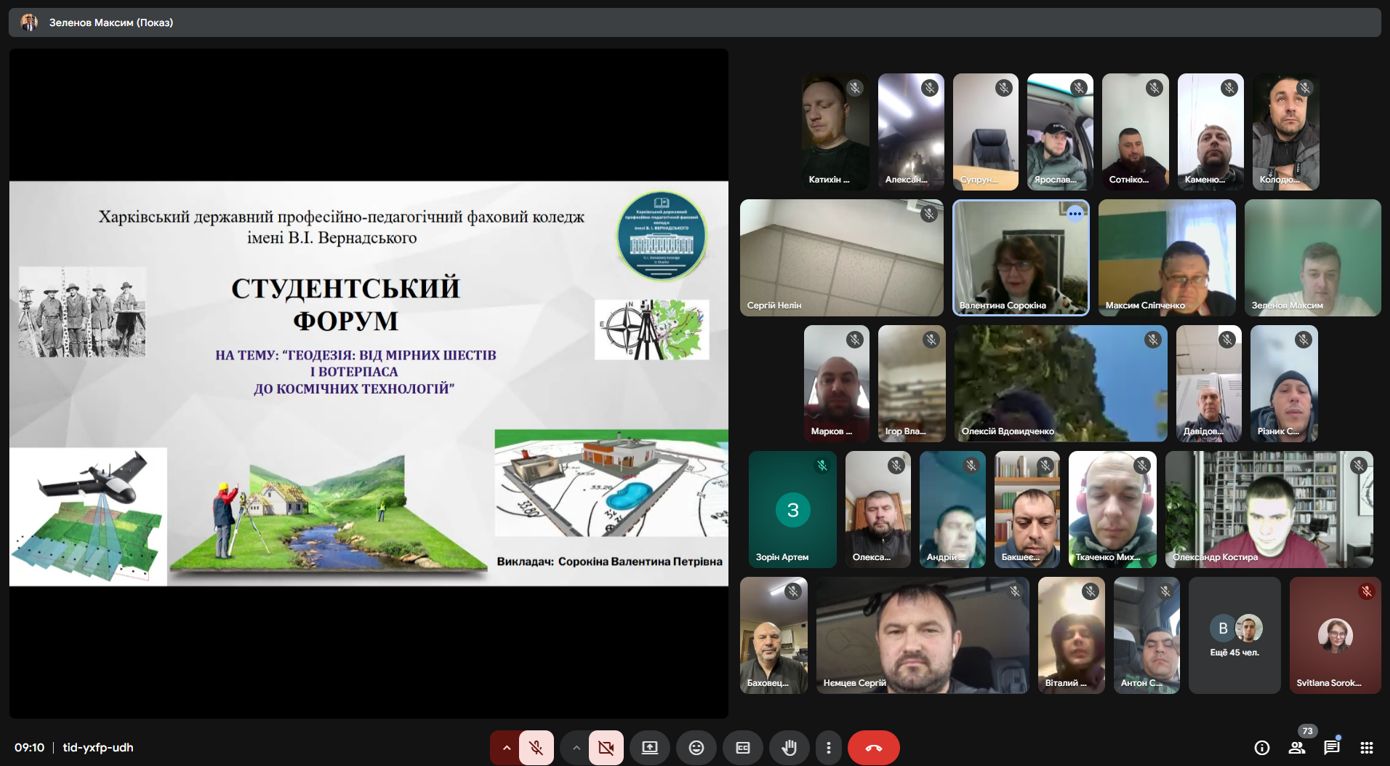
Task: Open meeting details info icon
Action: [x=1262, y=748]
